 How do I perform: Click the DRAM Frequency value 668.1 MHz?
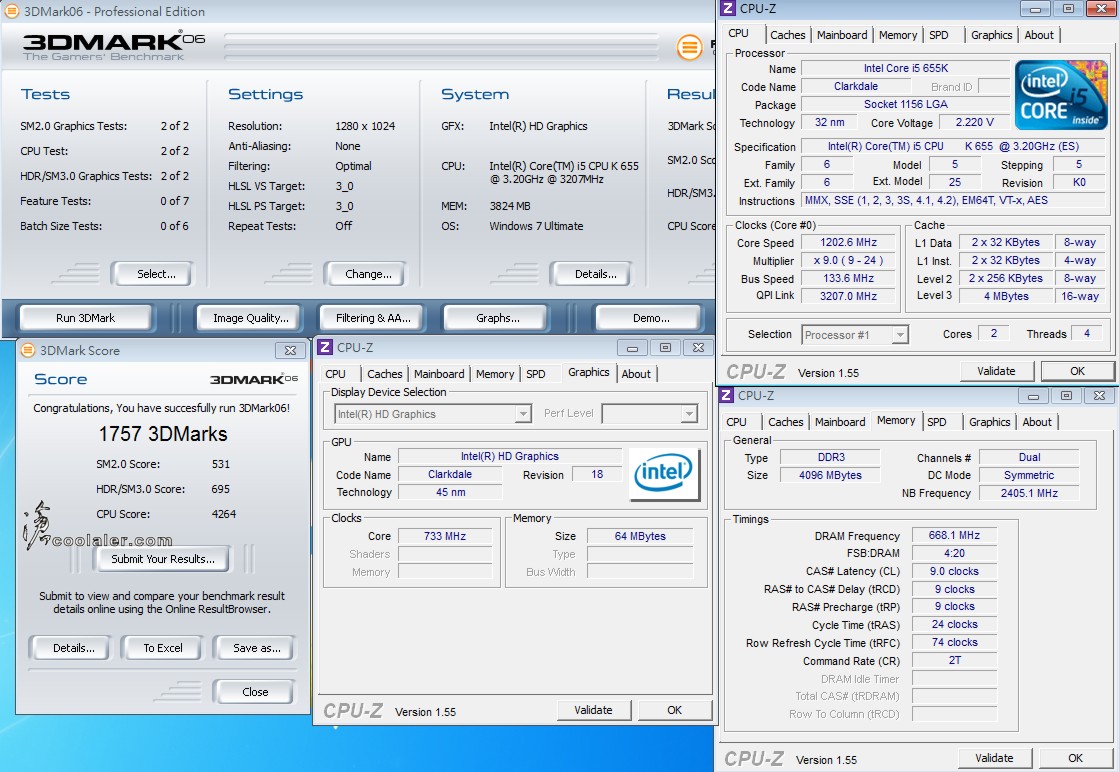pos(954,535)
